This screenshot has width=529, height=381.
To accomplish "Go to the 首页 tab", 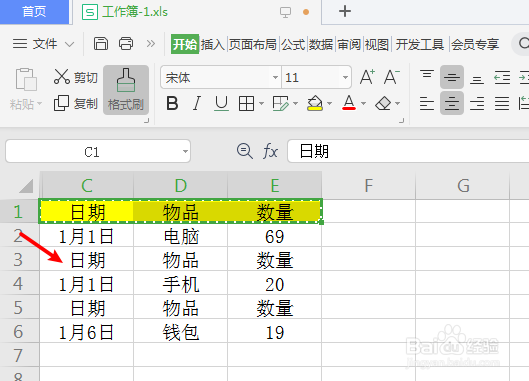I will [34, 12].
